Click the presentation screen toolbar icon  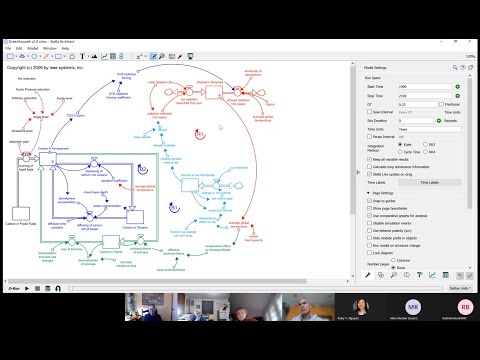pos(190,56)
